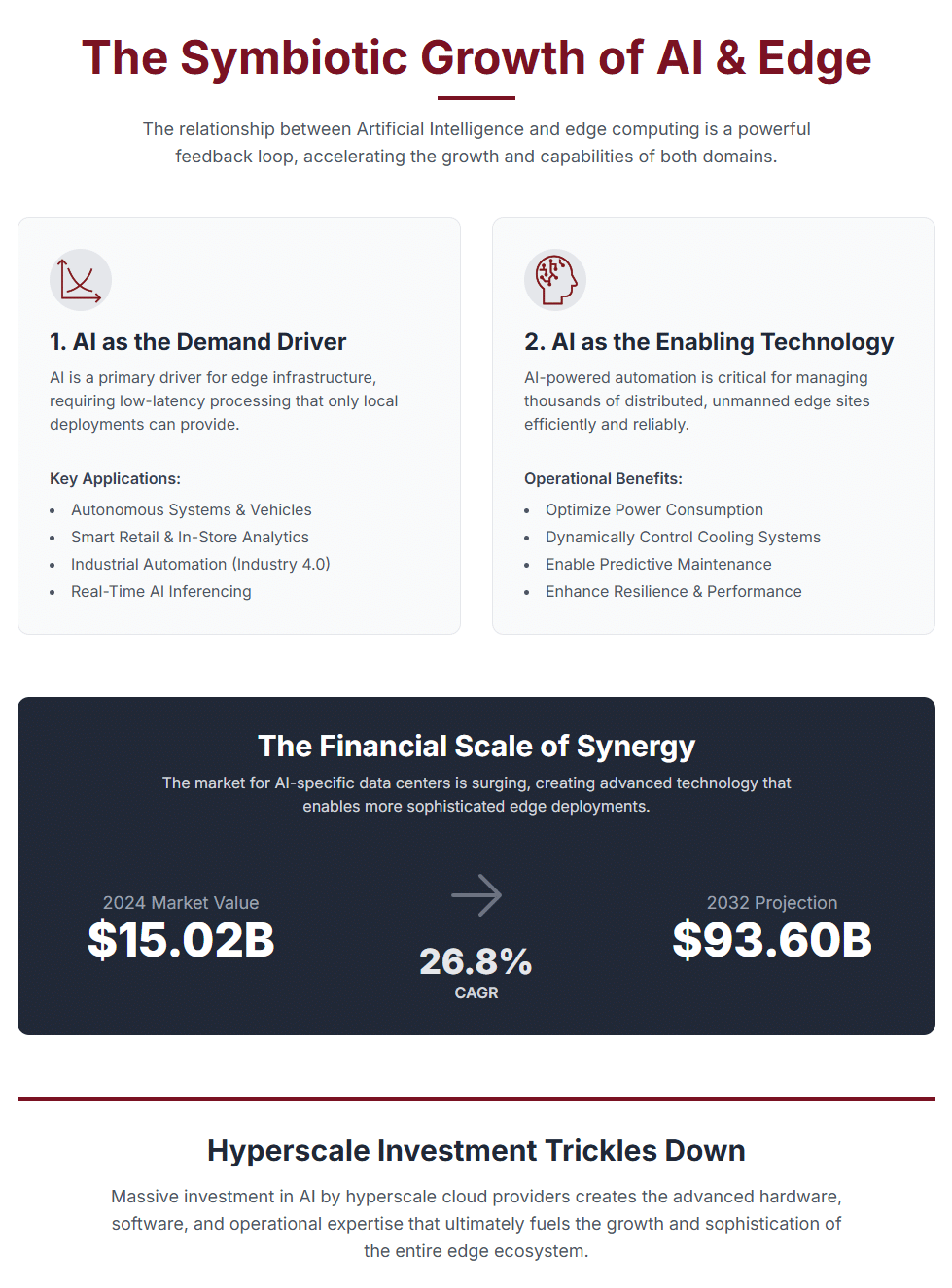The image size is (952, 1288).
Task: Click "Autonomous Systems & Vehicles" list item
Action: (191, 509)
